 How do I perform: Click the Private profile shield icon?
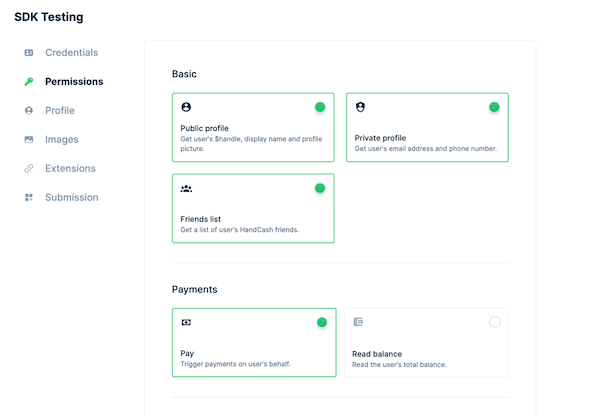[360, 107]
